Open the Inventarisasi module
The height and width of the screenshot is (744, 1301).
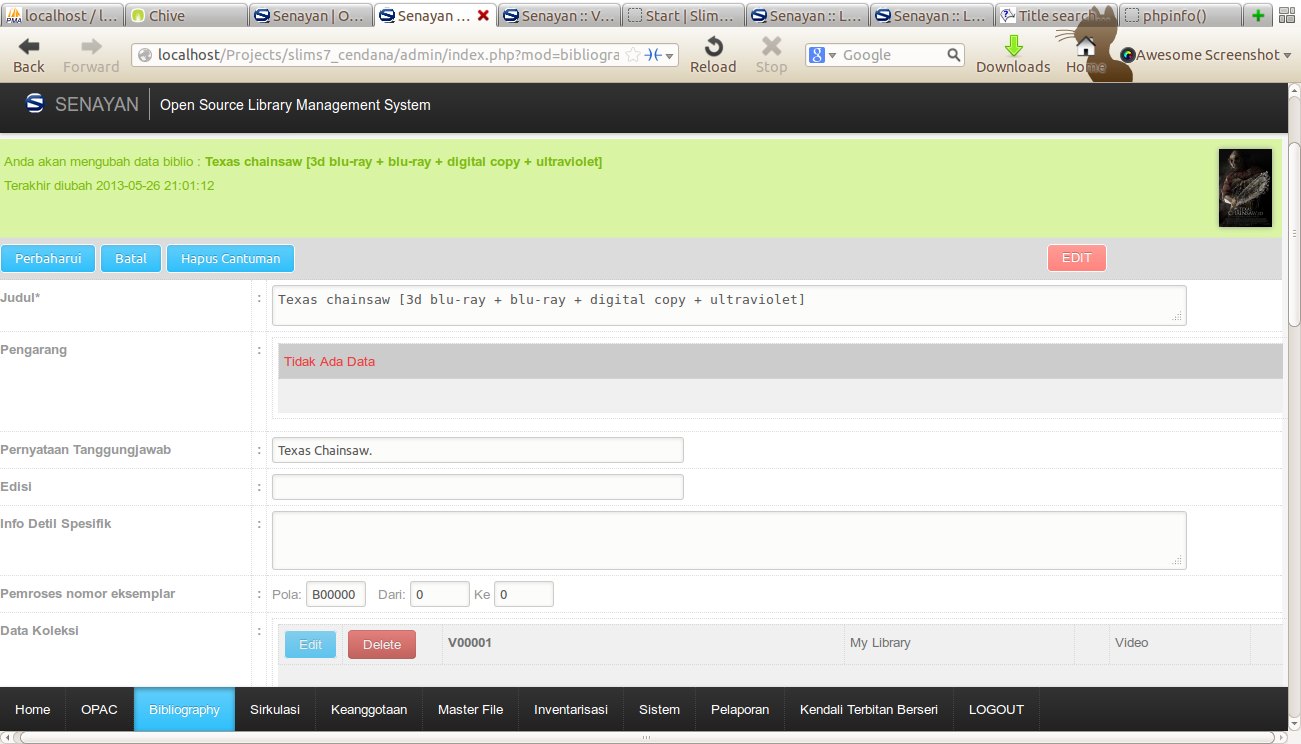(x=571, y=709)
